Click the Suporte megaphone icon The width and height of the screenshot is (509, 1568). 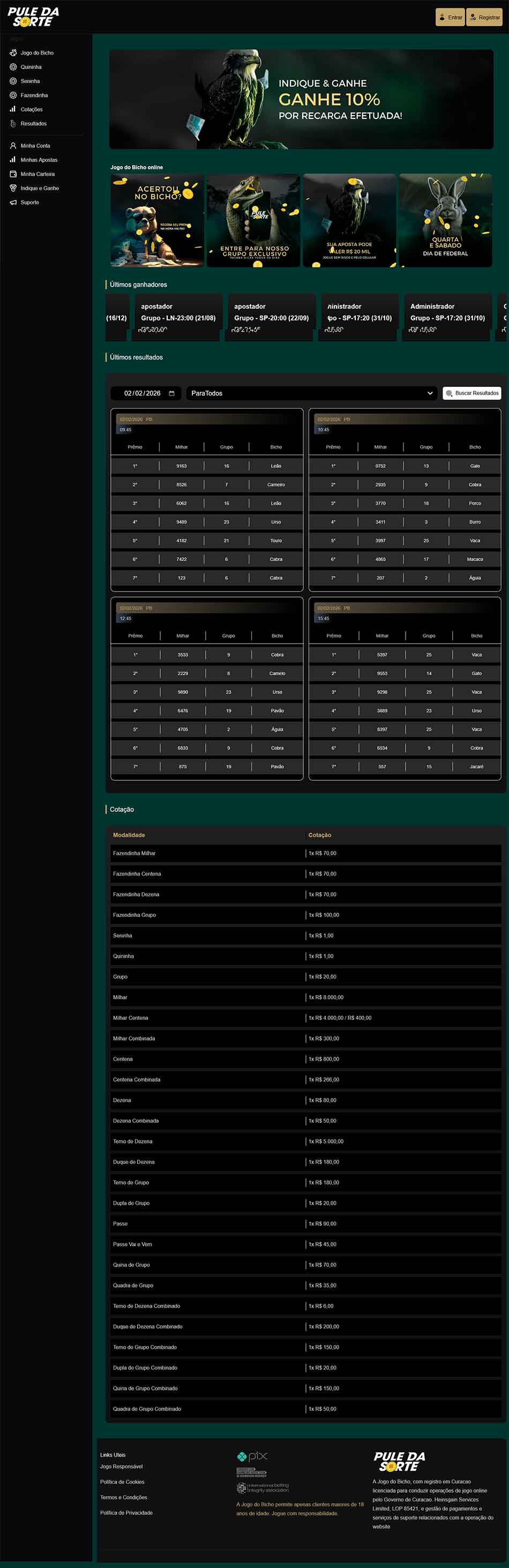click(13, 203)
